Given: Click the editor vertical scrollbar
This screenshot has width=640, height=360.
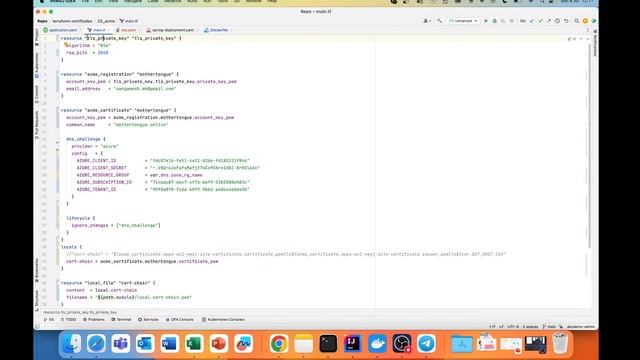Looking at the screenshot, I should (590, 145).
